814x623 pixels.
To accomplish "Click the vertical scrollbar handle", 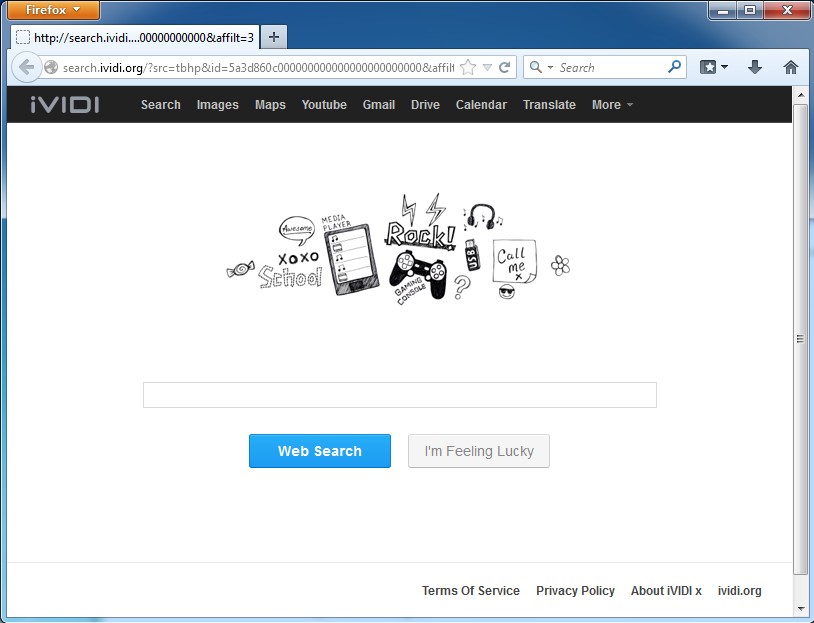I will pos(799,338).
